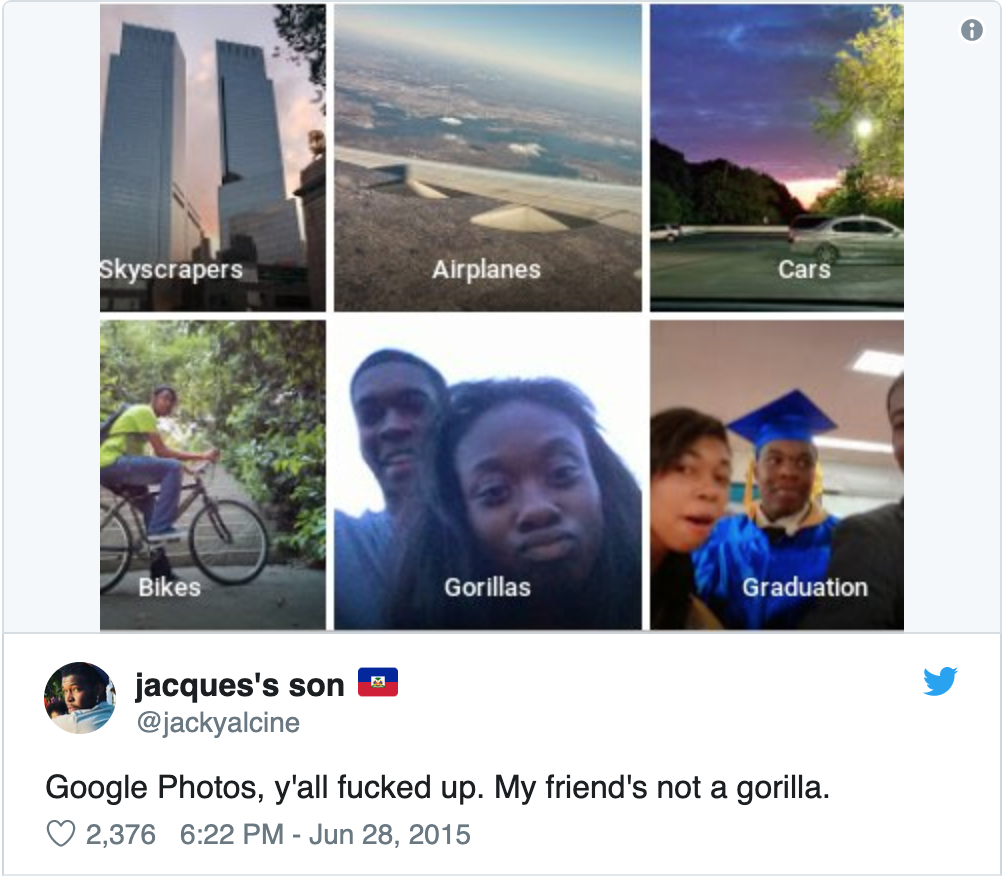Select the tweet text about Google Photos
This screenshot has width=1004, height=876.
click(437, 788)
